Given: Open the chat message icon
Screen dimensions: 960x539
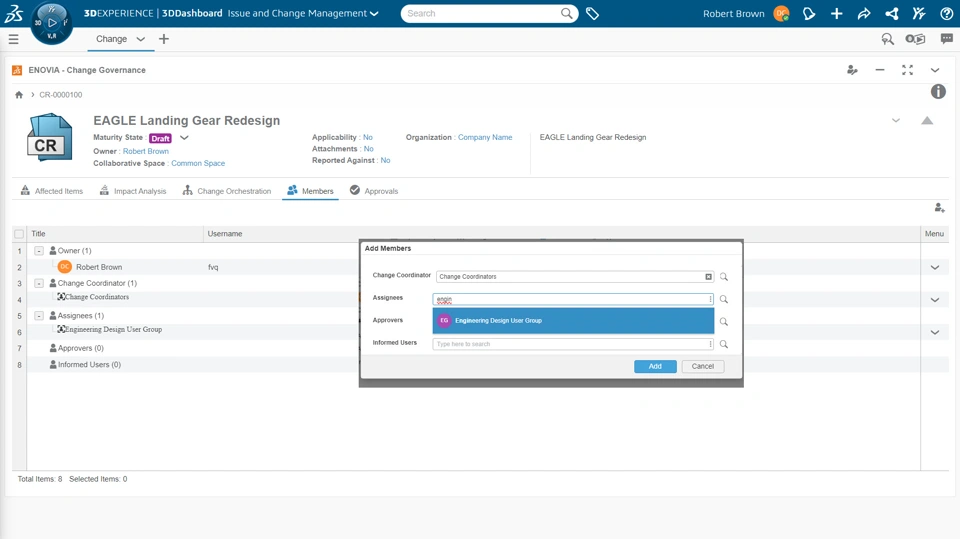Looking at the screenshot, I should [x=947, y=39].
